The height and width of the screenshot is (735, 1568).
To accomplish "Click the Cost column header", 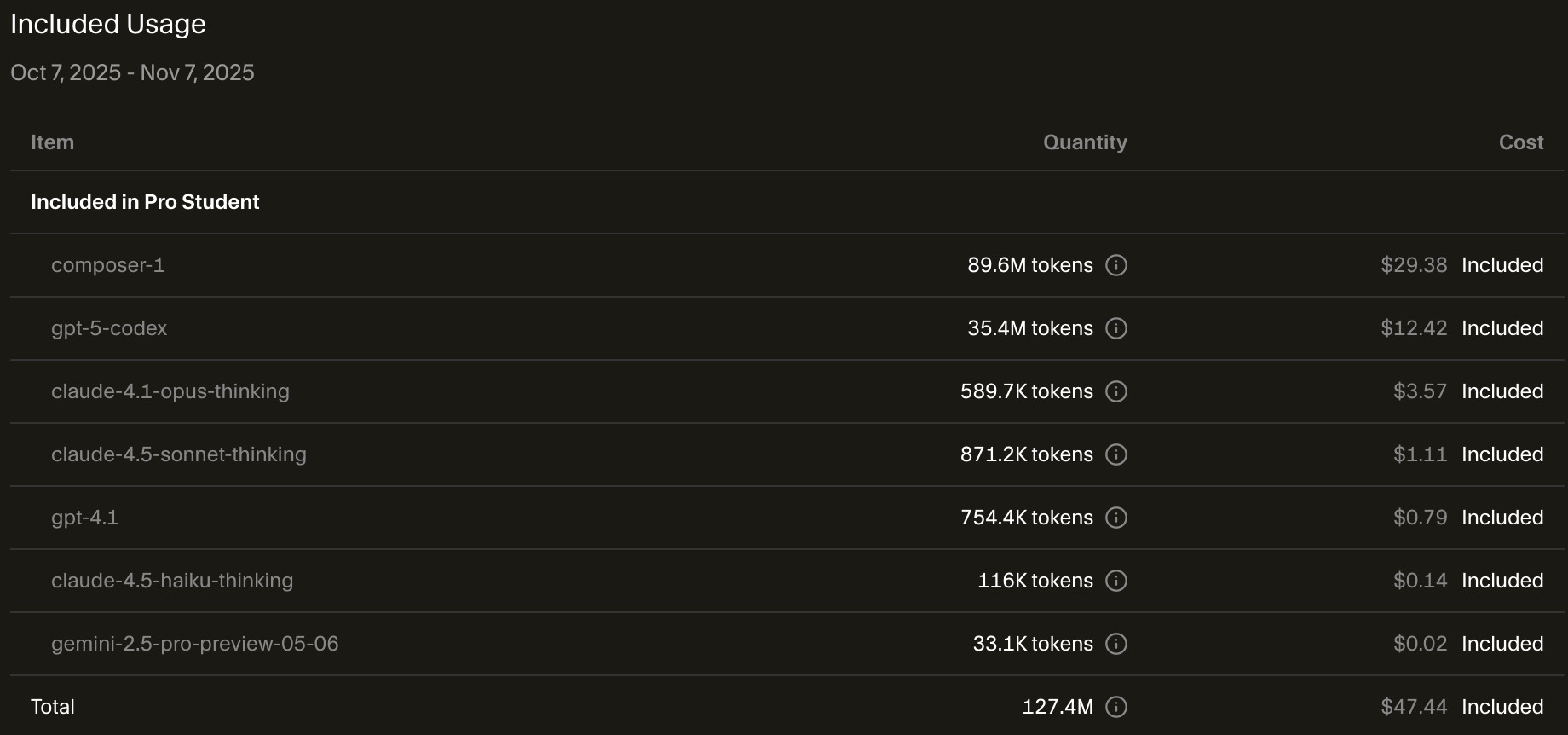I will coord(1521,142).
